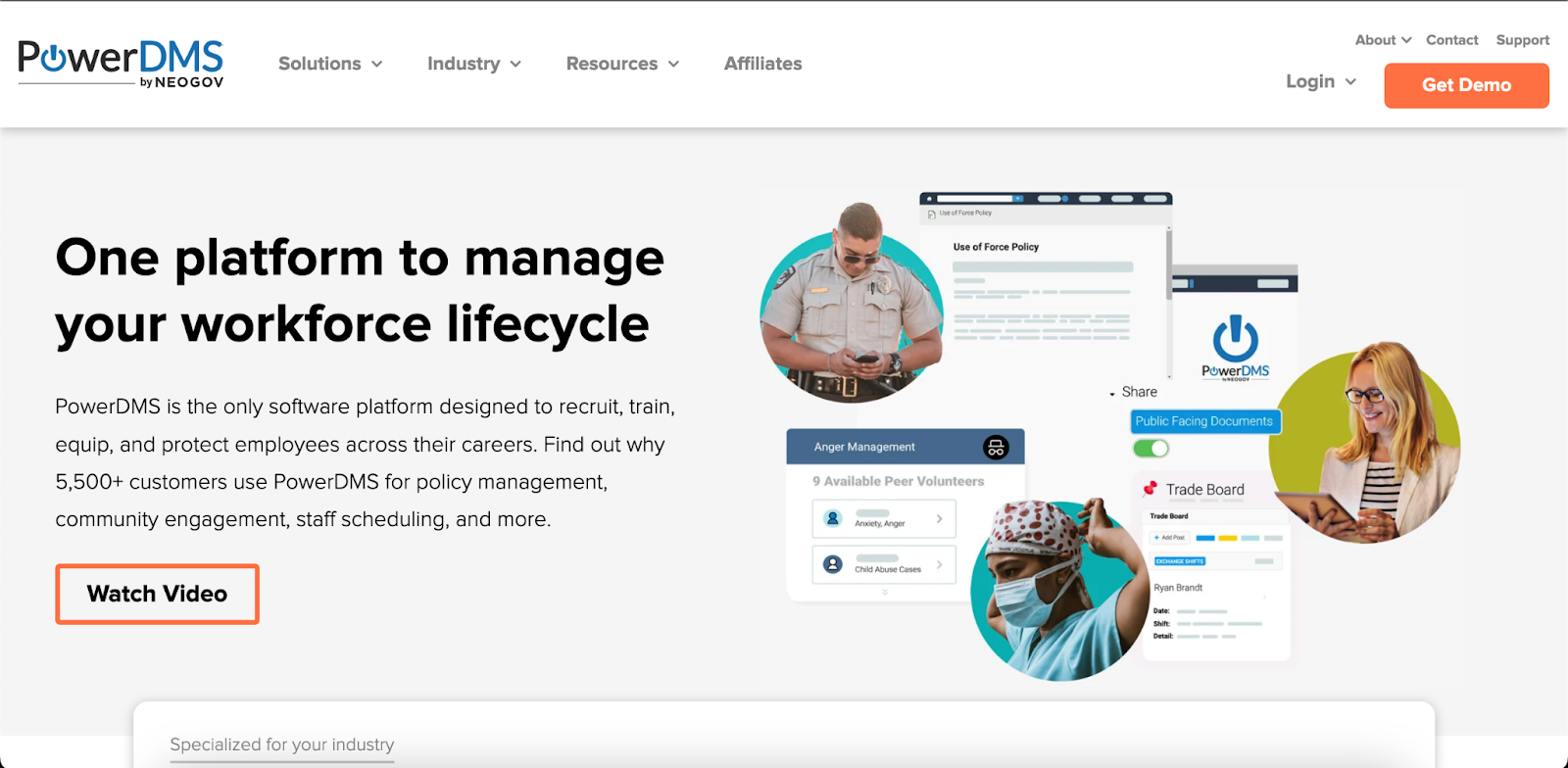Click the Get Demo button
Screen dimensions: 1568x768
click(1466, 85)
